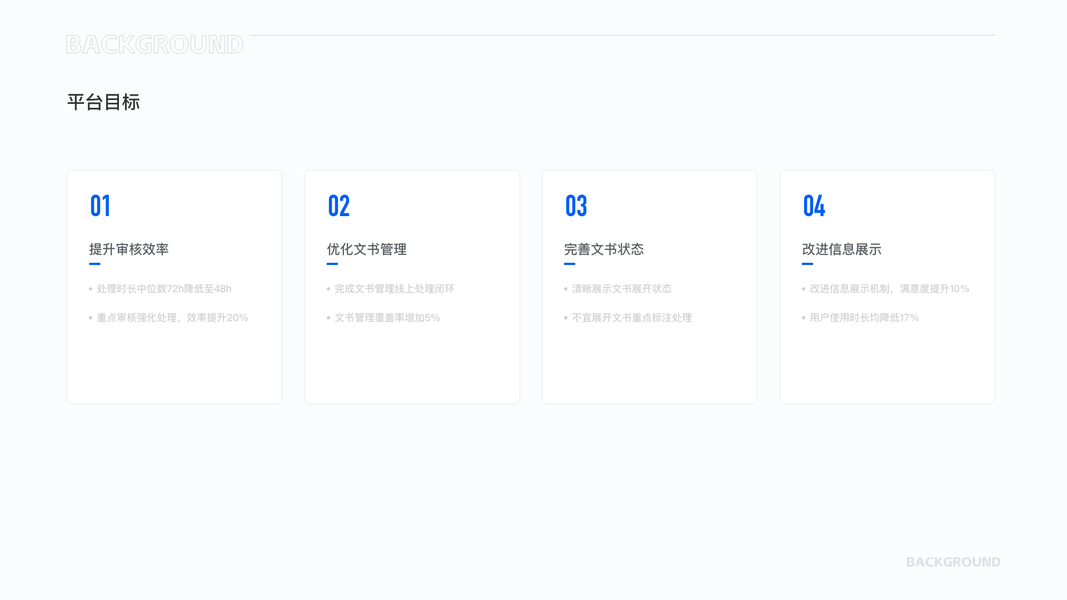Select the 01 card number

pyautogui.click(x=100, y=206)
